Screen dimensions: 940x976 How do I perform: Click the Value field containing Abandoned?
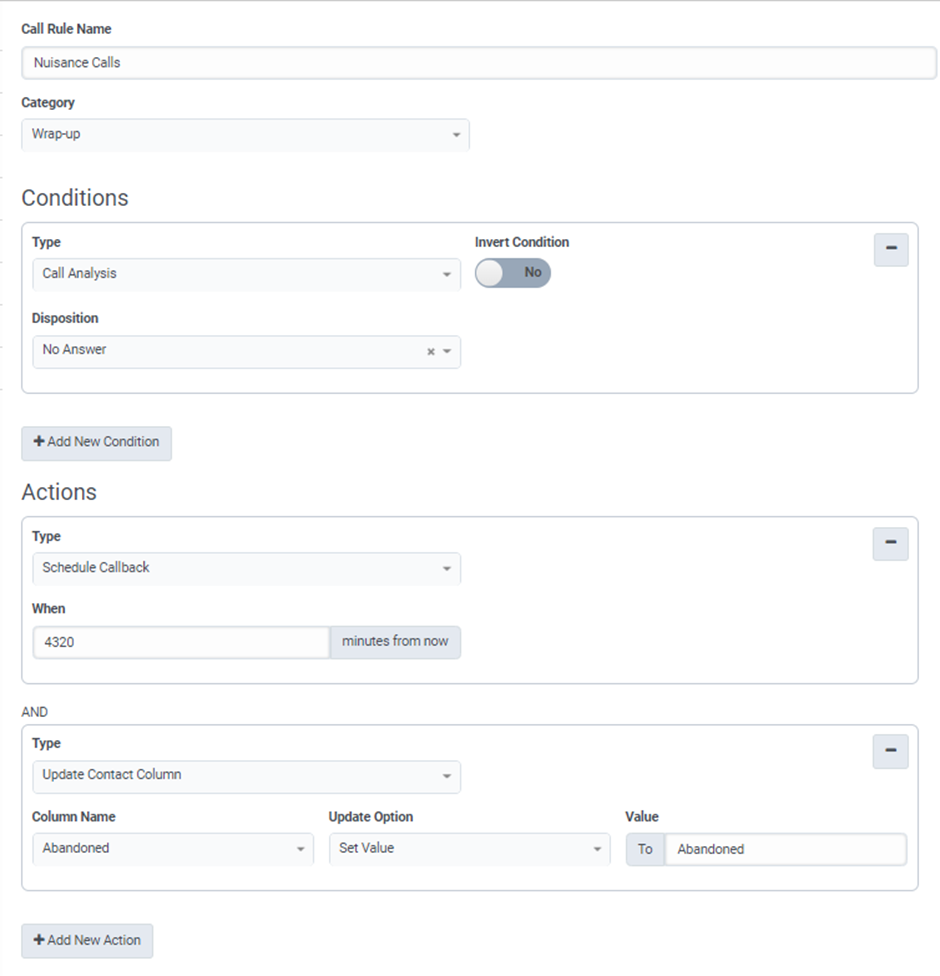tap(785, 850)
